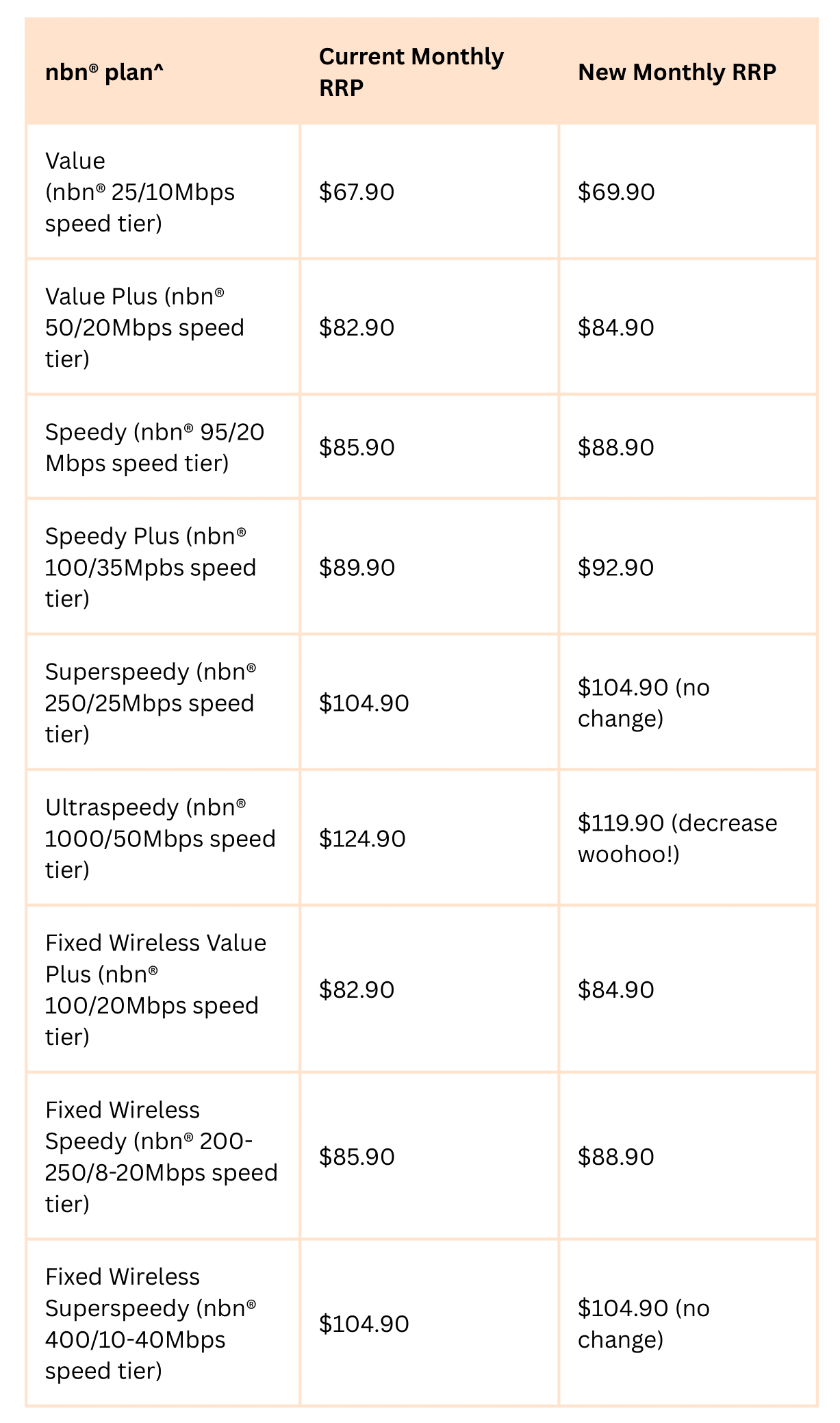Click '$119.90 (decrease woohoo!)' cell
Screen dimensions: 840x1423
(x=688, y=838)
